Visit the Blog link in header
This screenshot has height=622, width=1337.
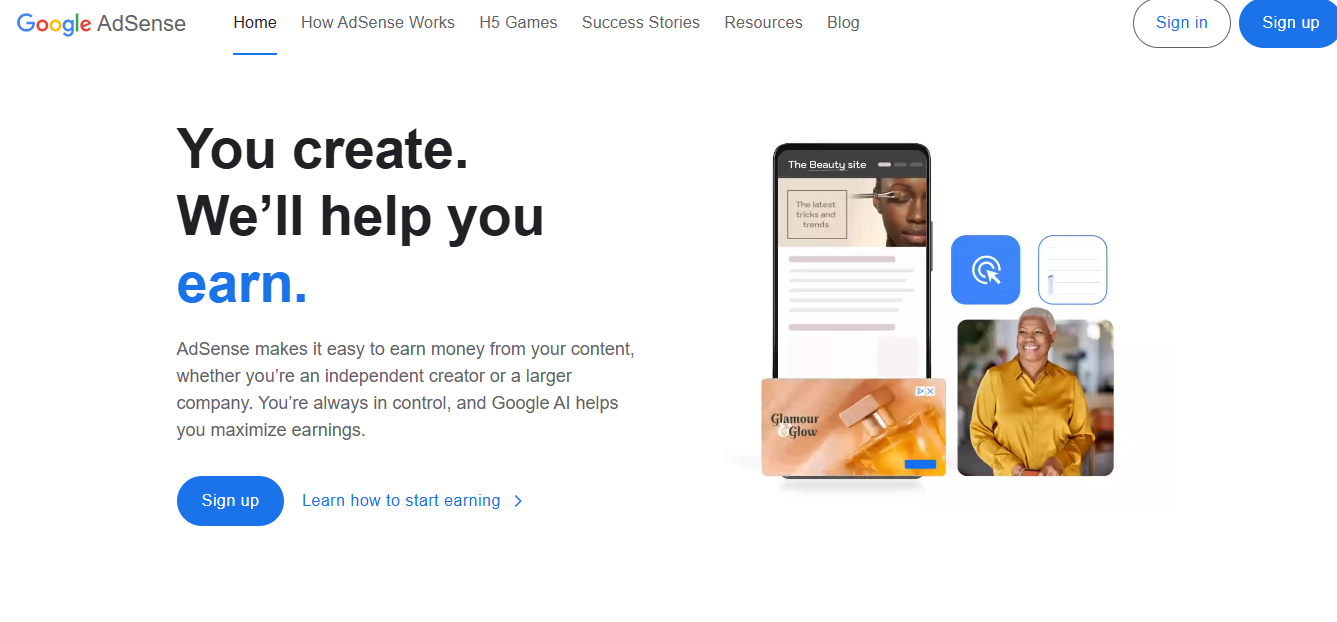pos(843,22)
